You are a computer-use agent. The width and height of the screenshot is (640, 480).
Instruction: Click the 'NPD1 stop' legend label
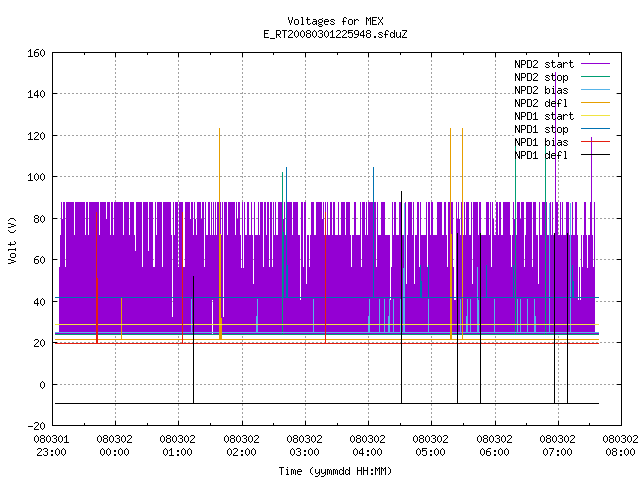(x=541, y=129)
